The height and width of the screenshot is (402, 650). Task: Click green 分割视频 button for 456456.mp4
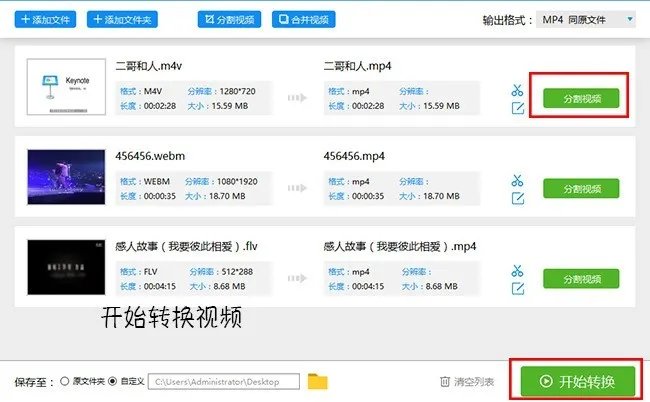pyautogui.click(x=581, y=189)
